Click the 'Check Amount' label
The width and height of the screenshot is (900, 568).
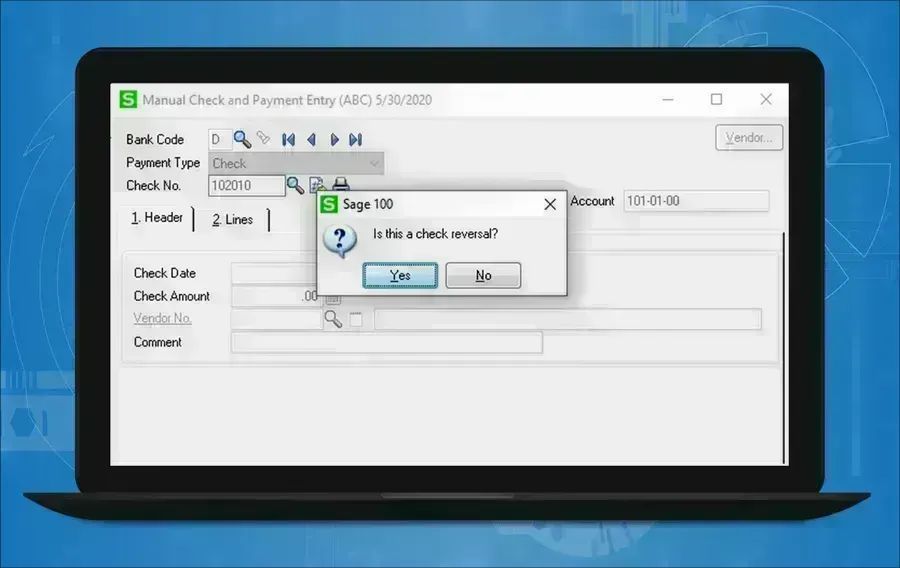[x=172, y=296]
